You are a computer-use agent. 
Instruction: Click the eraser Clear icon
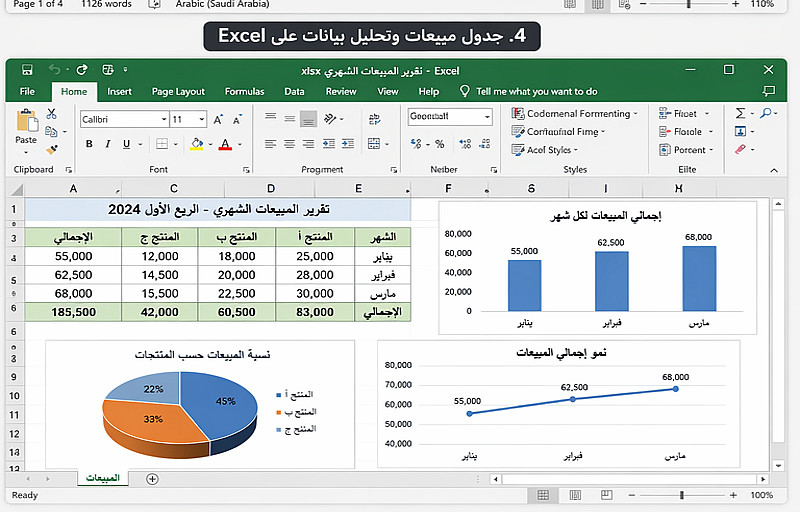740,149
